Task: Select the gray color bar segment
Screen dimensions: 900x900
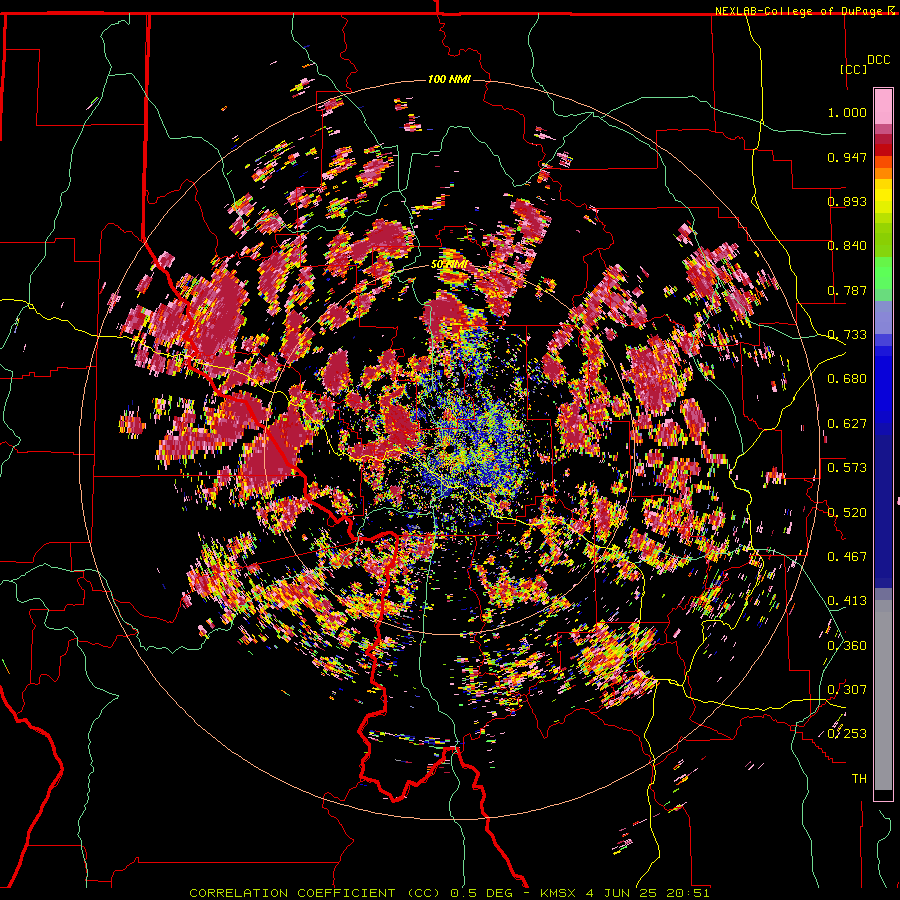Action: [x=883, y=695]
